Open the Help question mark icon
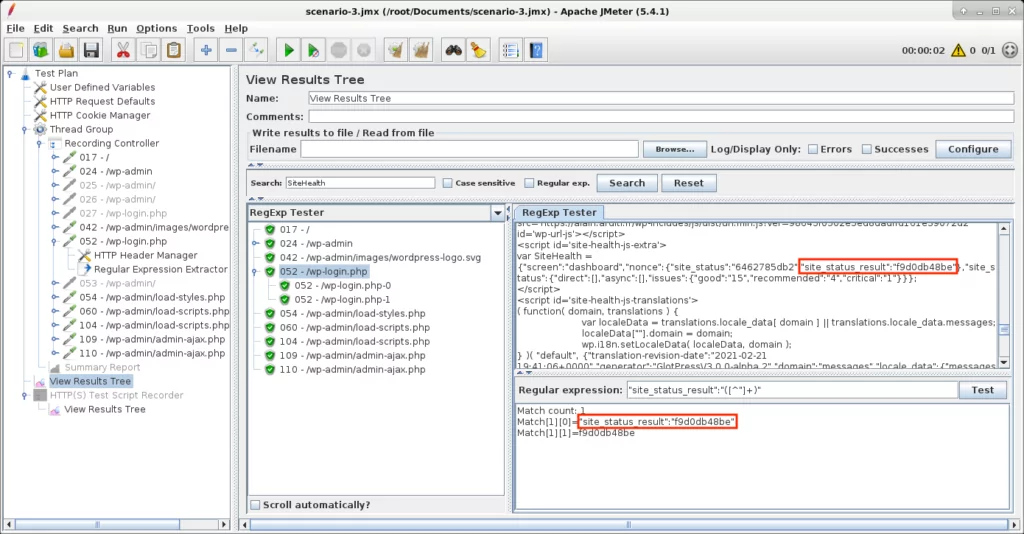The width and height of the screenshot is (1024, 534). (536, 50)
